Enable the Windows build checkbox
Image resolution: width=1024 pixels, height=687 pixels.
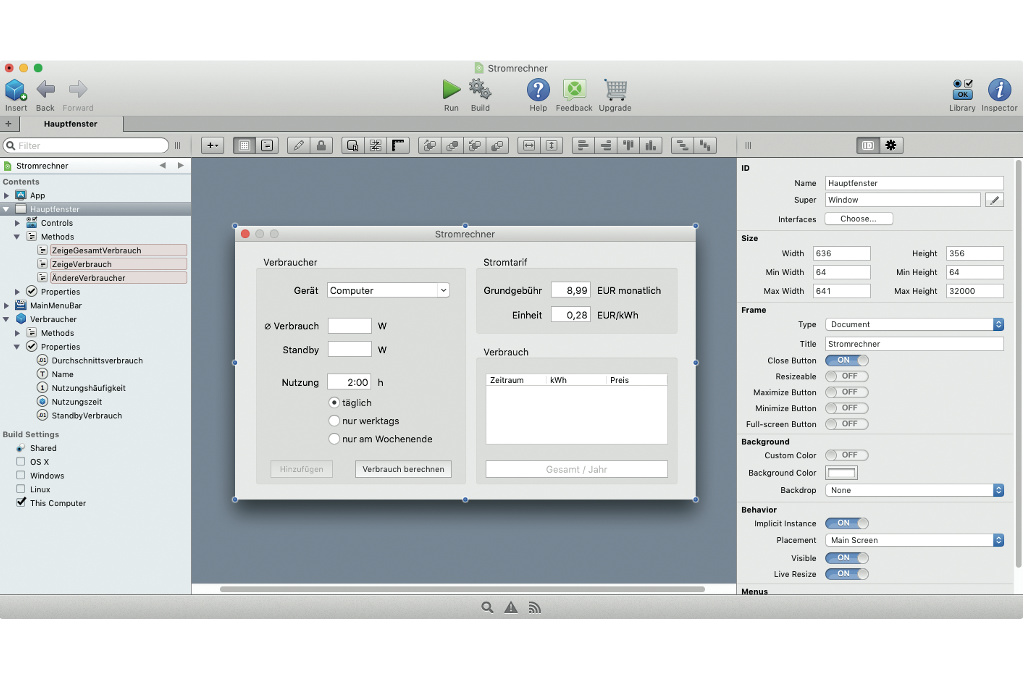click(21, 476)
